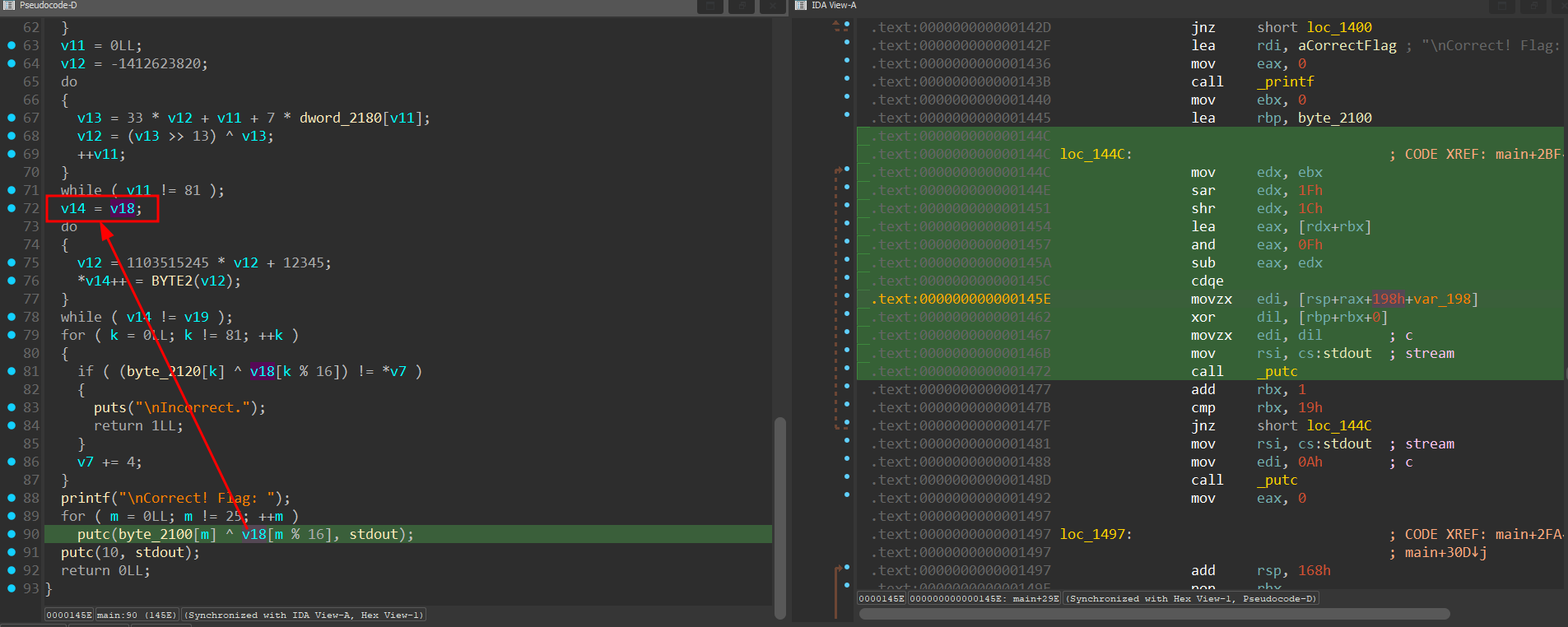Toggle breakpoint dot on pseudocode line 88
This screenshot has width=1568, height=627.
[x=12, y=498]
